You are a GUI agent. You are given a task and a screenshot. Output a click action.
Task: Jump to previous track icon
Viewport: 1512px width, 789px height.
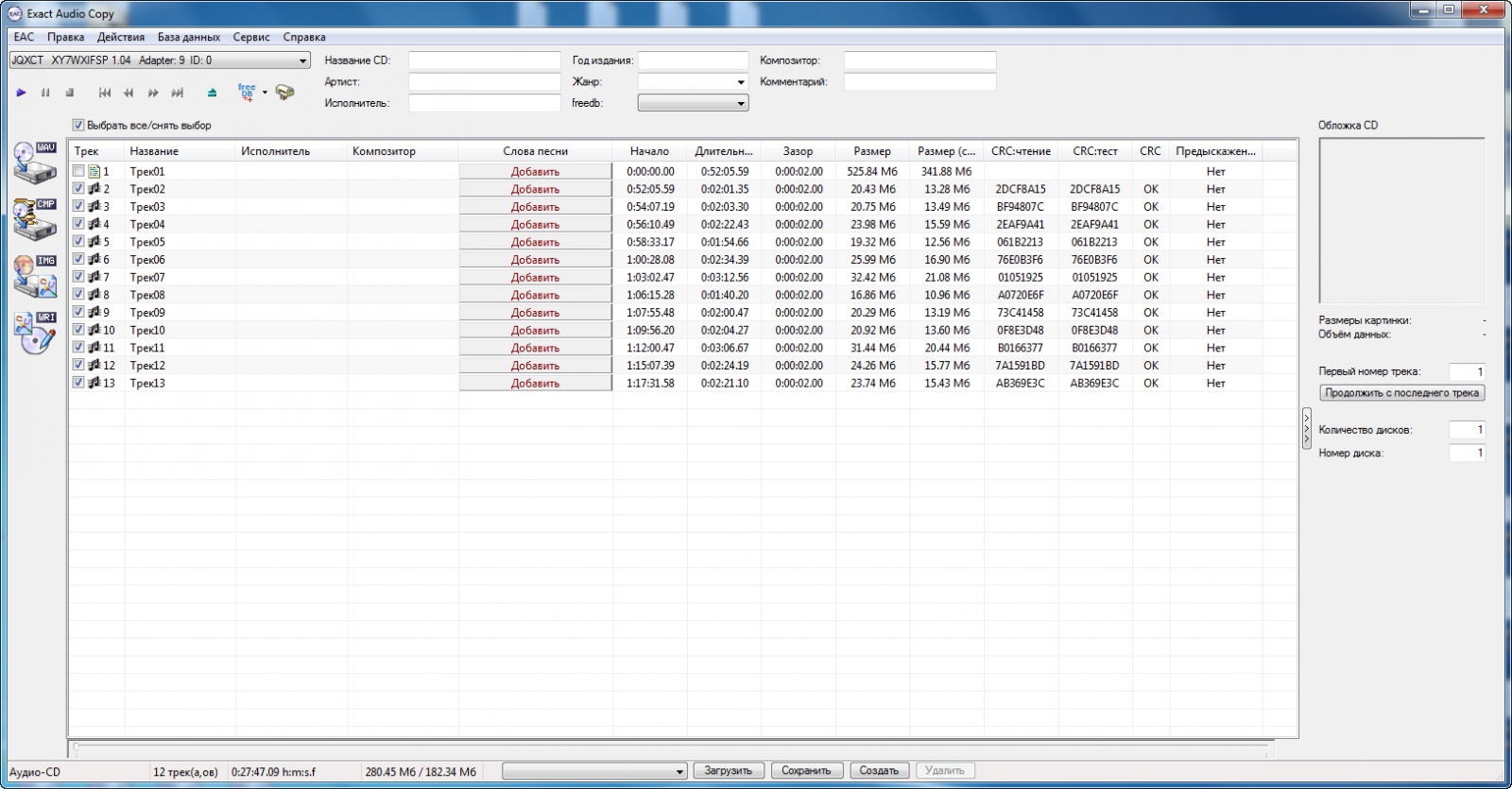tap(105, 93)
